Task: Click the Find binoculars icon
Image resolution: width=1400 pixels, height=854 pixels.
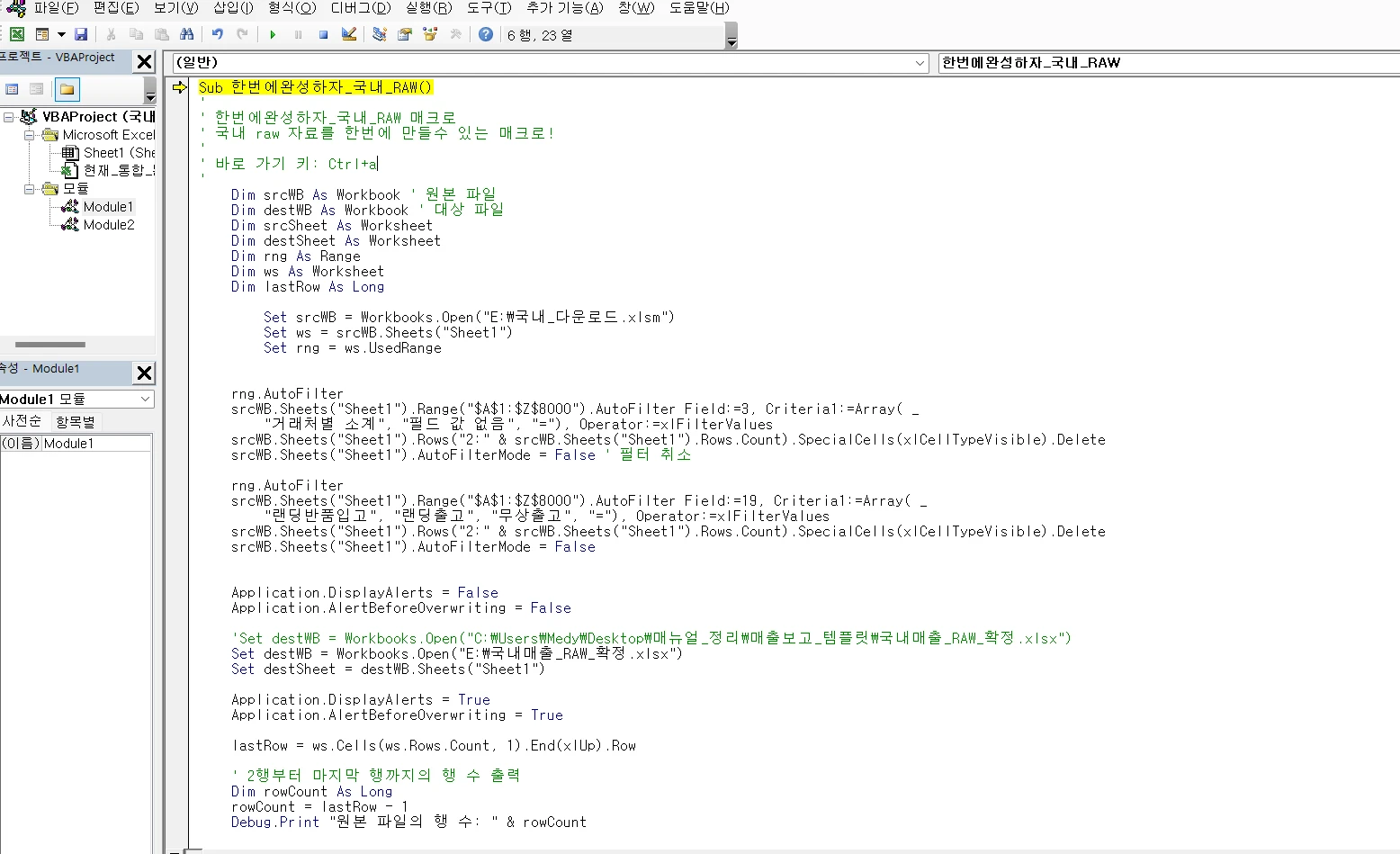Action: coord(187,35)
